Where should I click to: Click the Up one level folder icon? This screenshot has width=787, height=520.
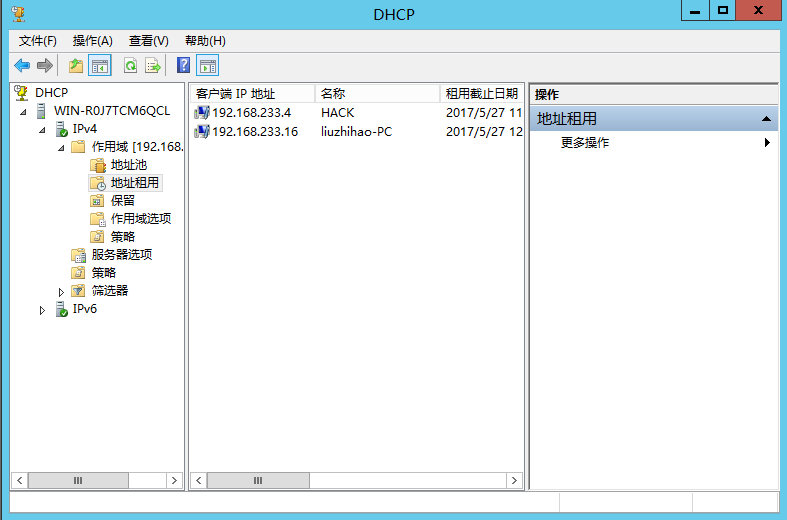(x=76, y=66)
